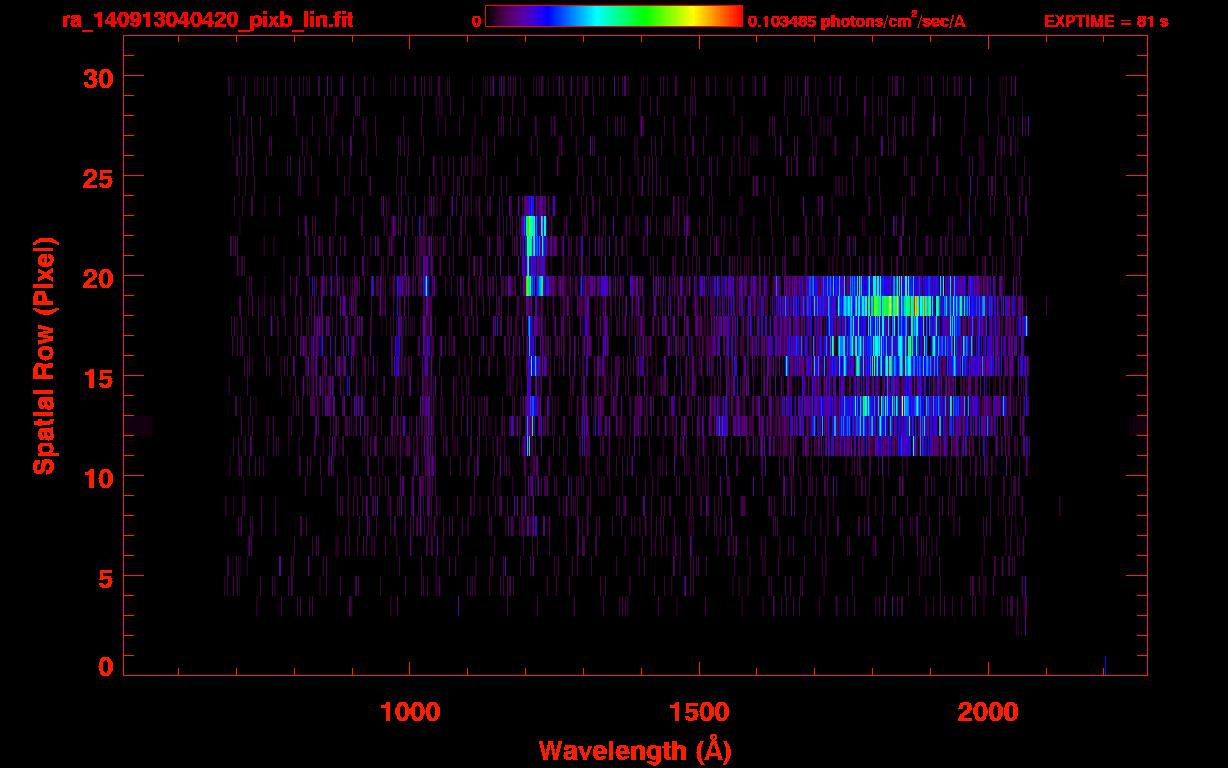Screen dimensions: 1228x768
Task: Click the EXPTIME = 81 s label
Action: pyautogui.click(x=1106, y=21)
